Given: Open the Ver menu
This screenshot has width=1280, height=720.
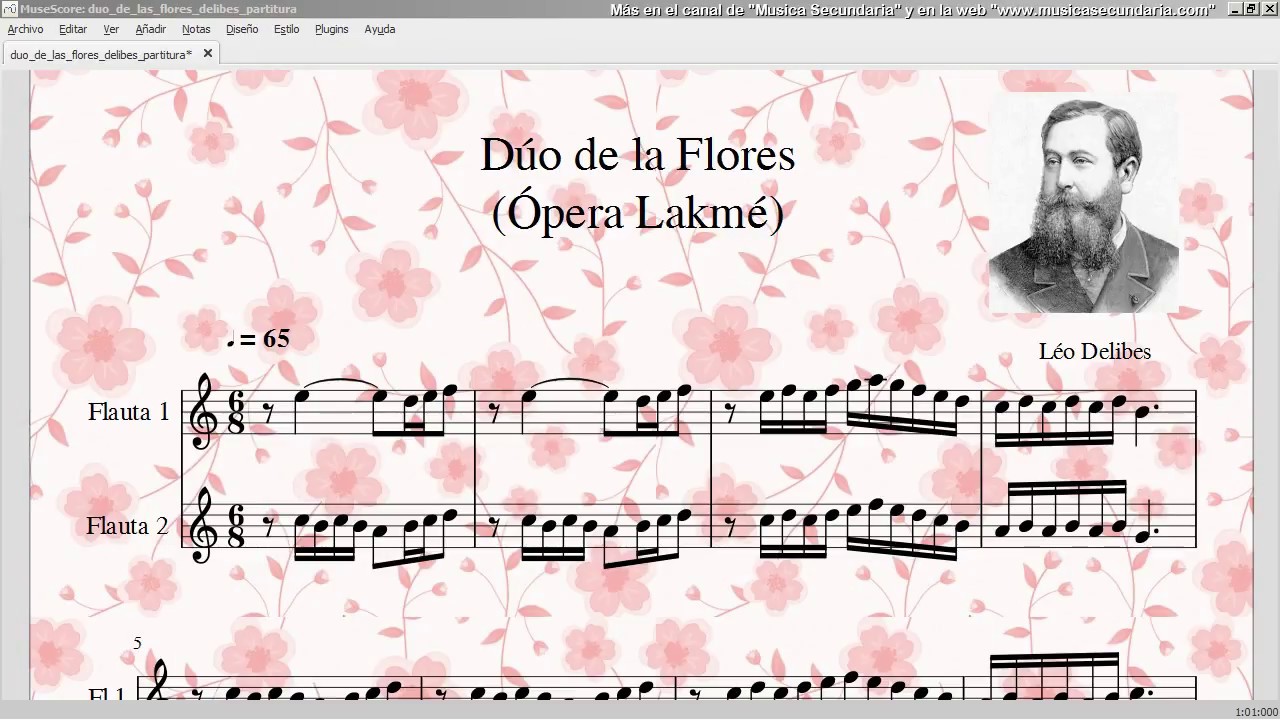Looking at the screenshot, I should click(x=111, y=29).
